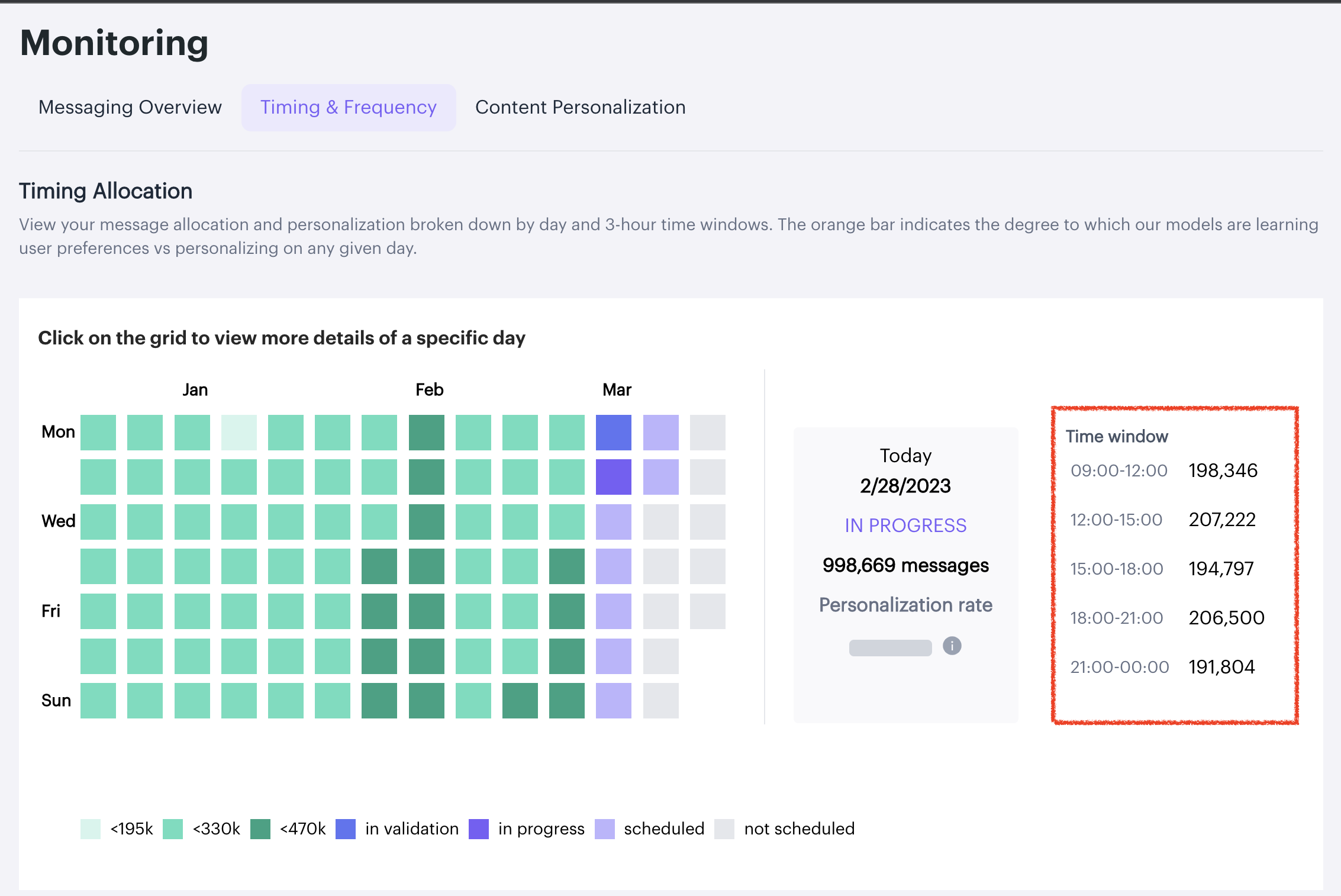Open the Content Personalization tab
This screenshot has height=896, width=1341.
pos(580,107)
